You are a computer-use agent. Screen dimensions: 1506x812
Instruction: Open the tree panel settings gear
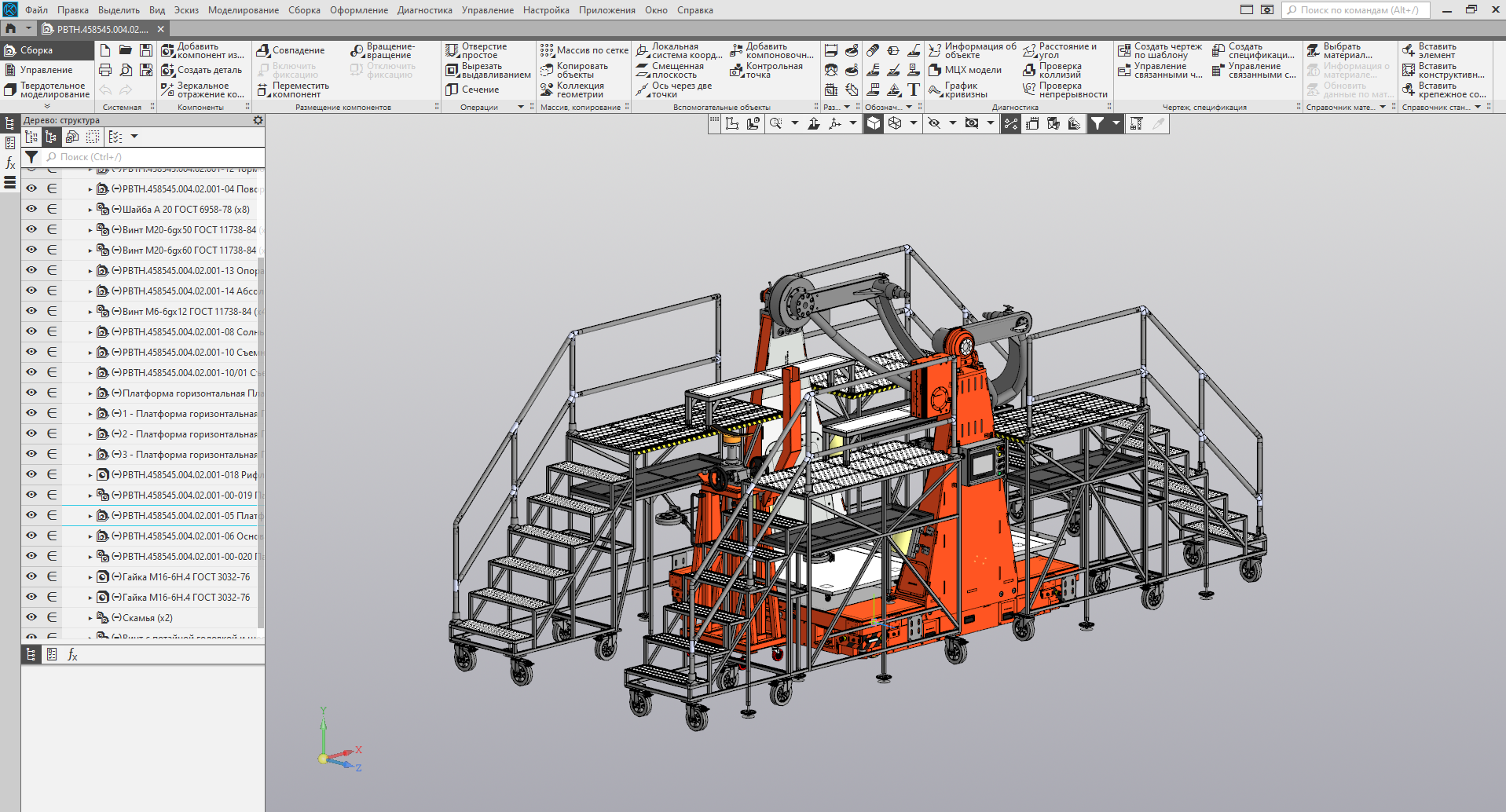(258, 120)
